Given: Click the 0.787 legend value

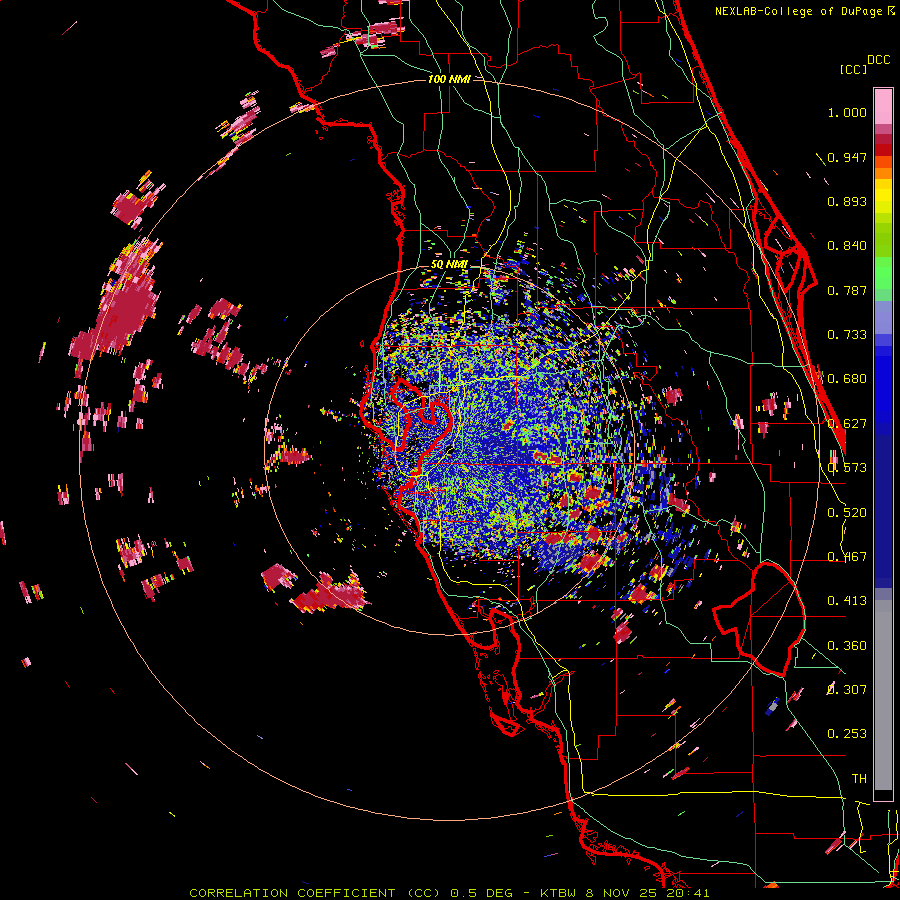Looking at the screenshot, I should click(847, 290).
